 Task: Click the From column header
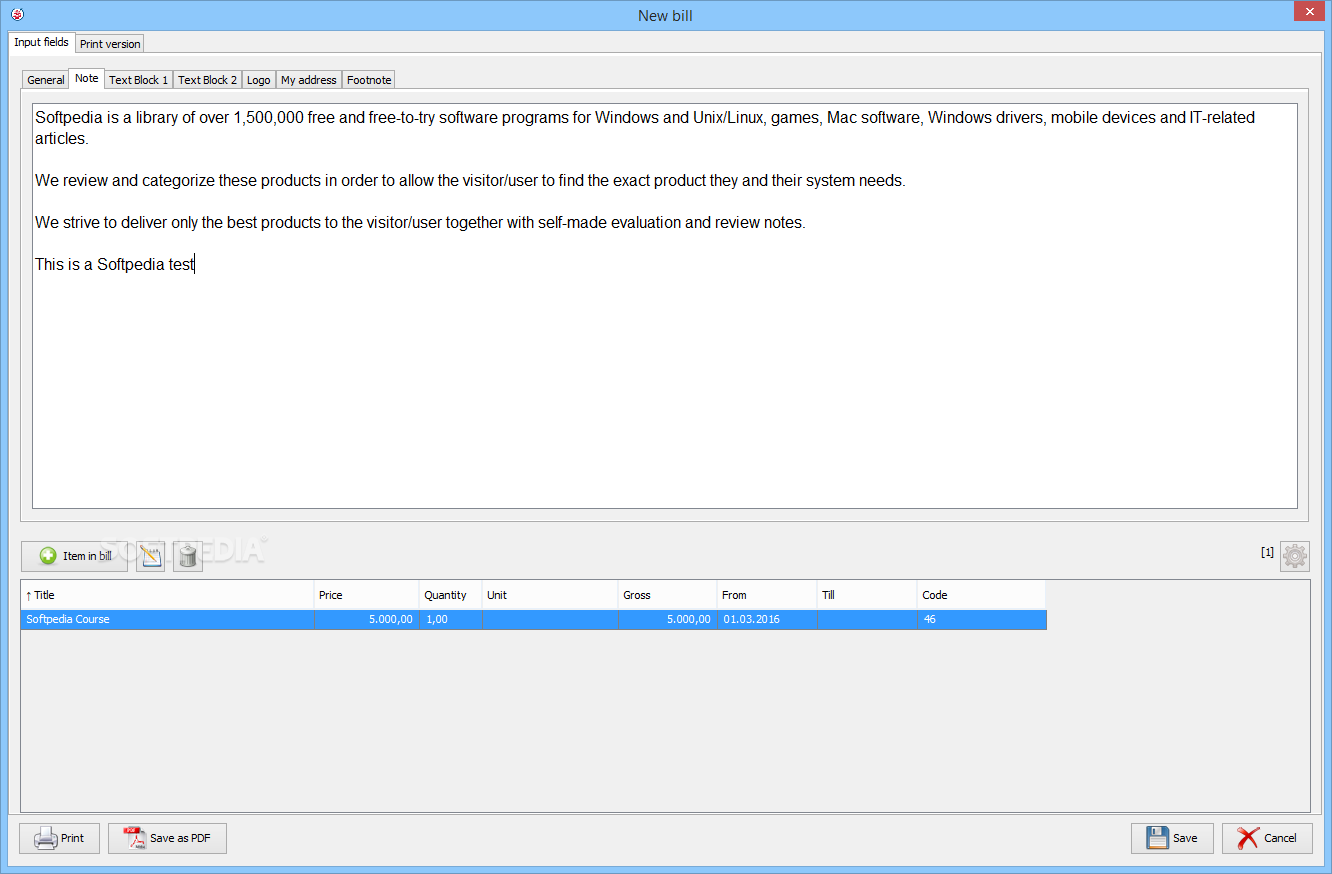(767, 595)
